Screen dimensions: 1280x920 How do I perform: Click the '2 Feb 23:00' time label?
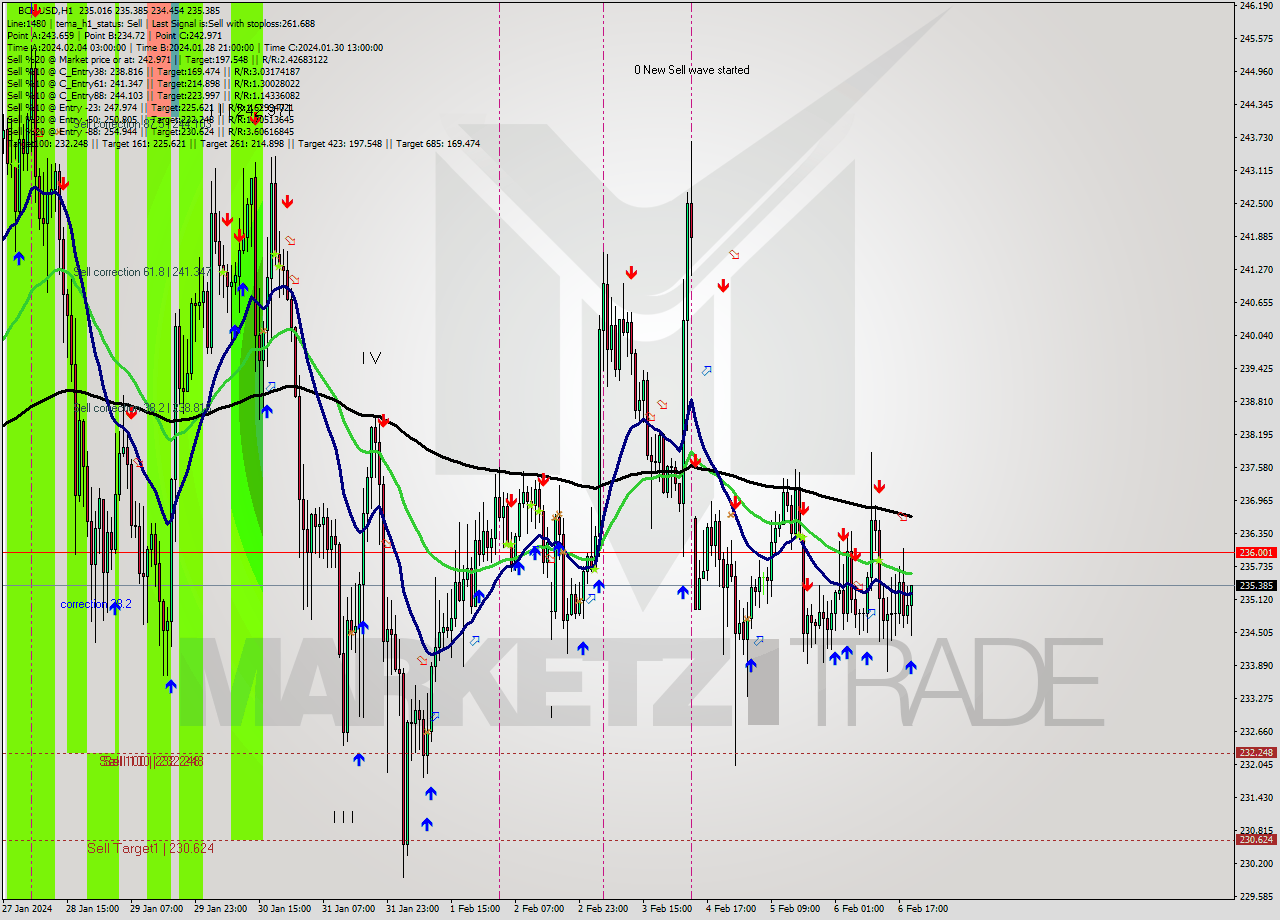coord(602,909)
